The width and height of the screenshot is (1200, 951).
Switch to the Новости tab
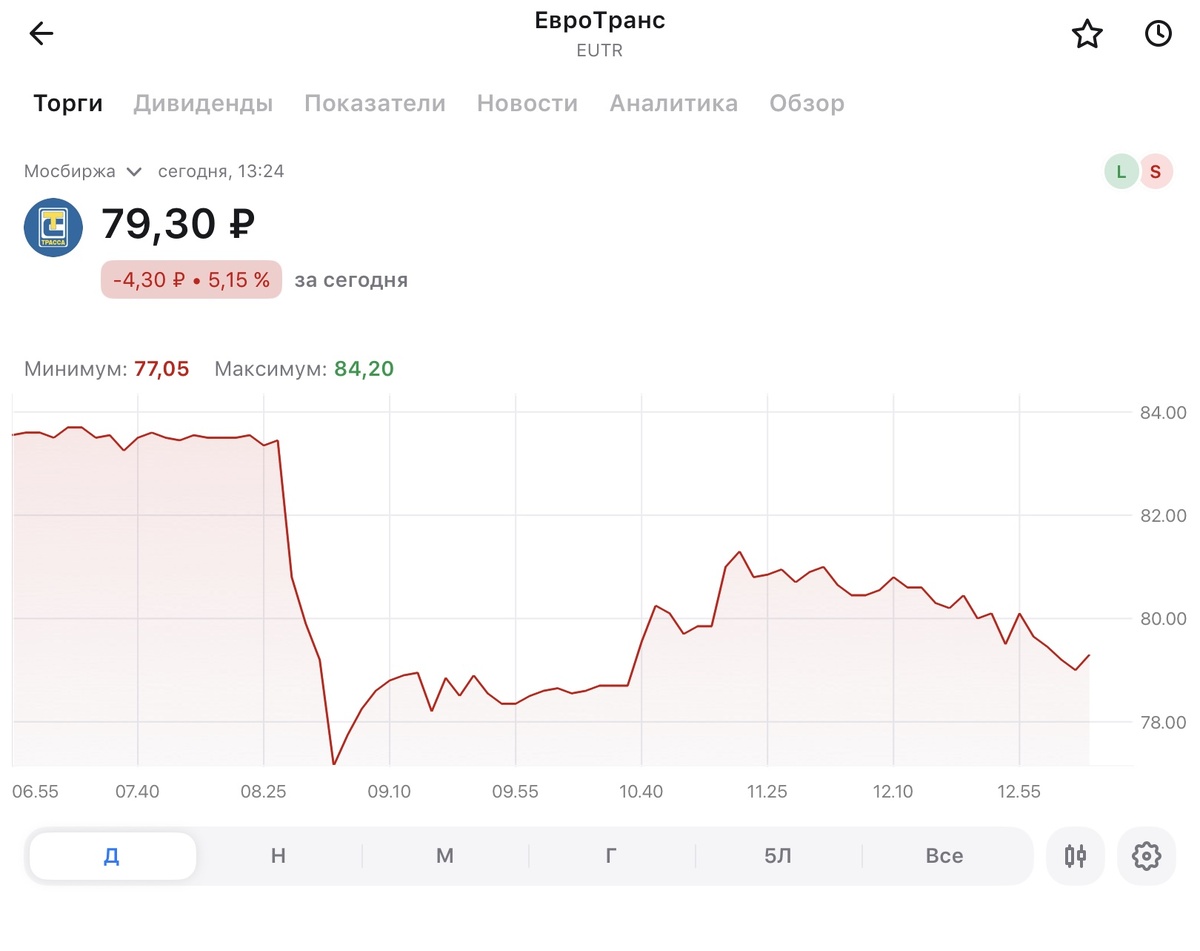click(527, 103)
